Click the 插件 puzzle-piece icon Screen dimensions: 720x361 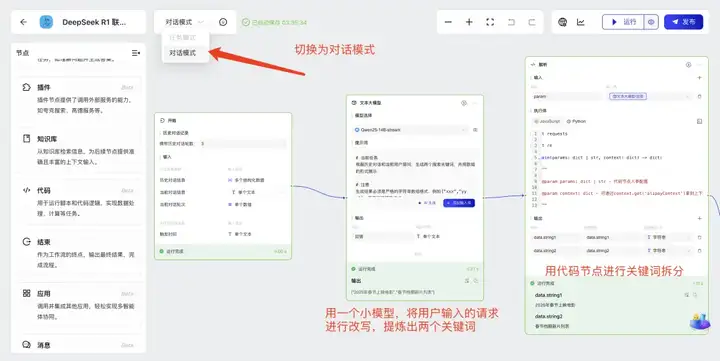click(x=27, y=87)
